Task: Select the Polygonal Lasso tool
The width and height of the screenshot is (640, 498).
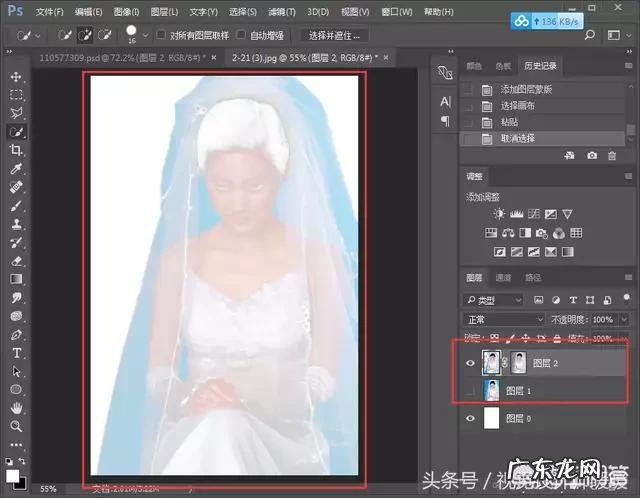Action: coord(16,113)
